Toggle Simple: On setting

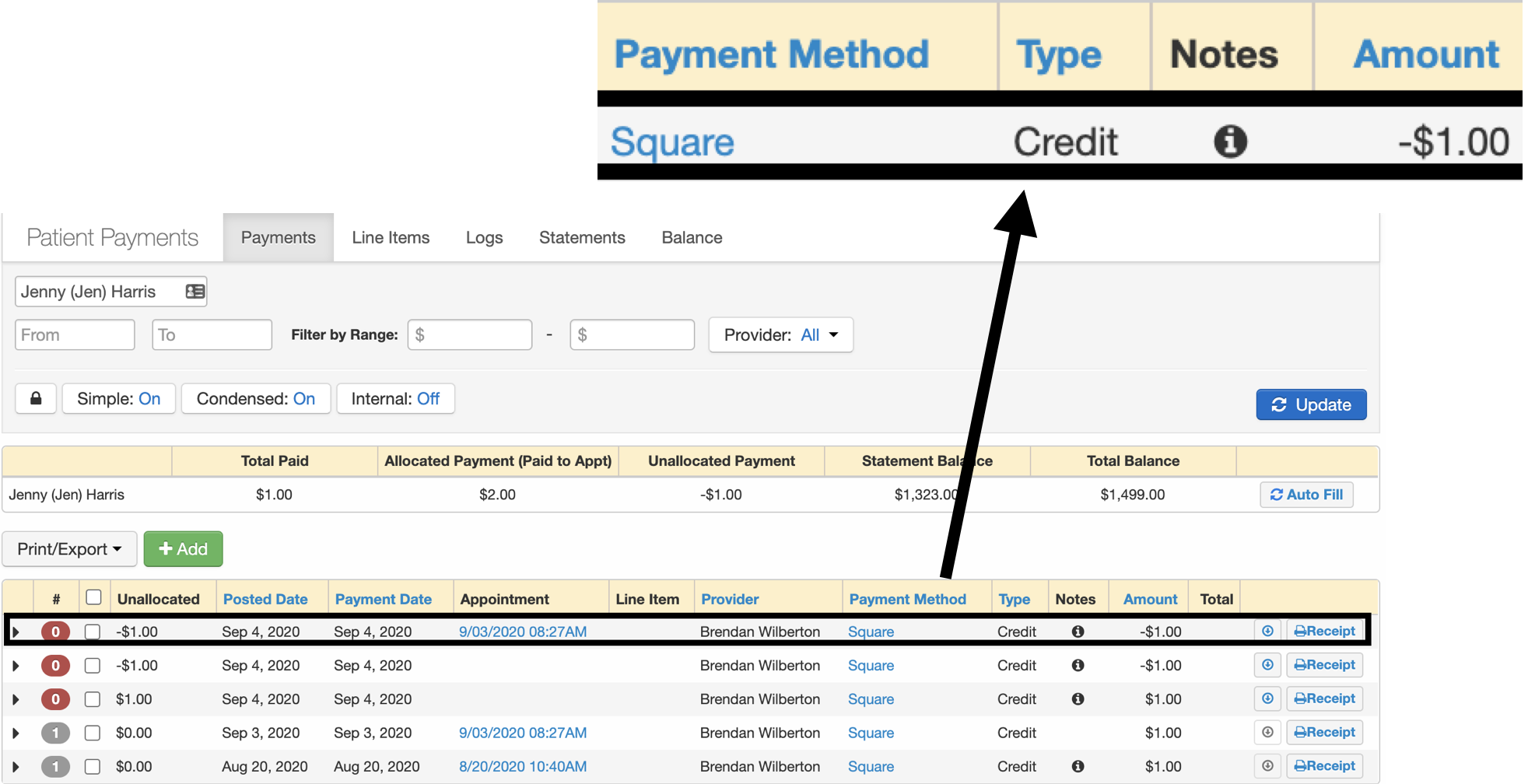(x=119, y=399)
